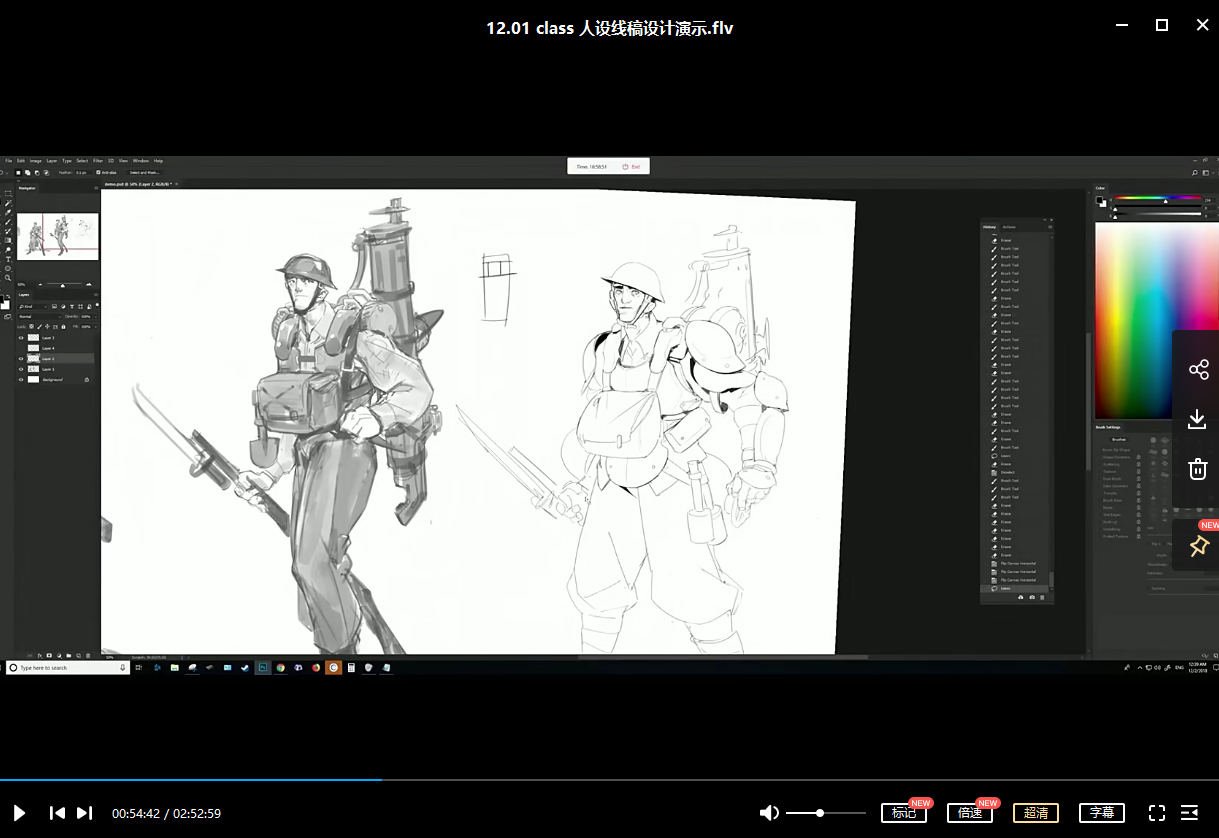The height and width of the screenshot is (838, 1219).
Task: Delete the video with the trash icon
Action: [1198, 469]
